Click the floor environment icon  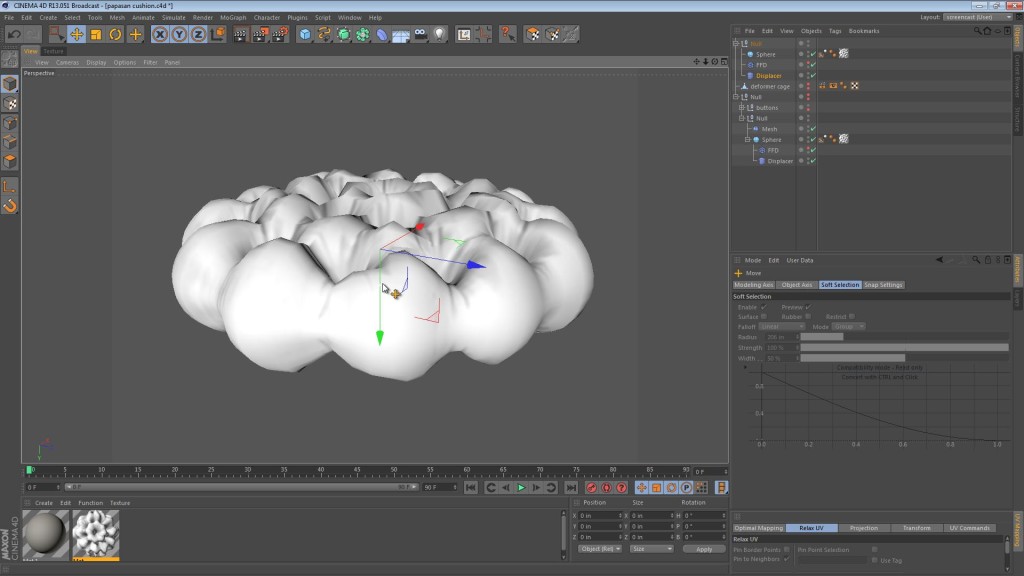(x=401, y=34)
